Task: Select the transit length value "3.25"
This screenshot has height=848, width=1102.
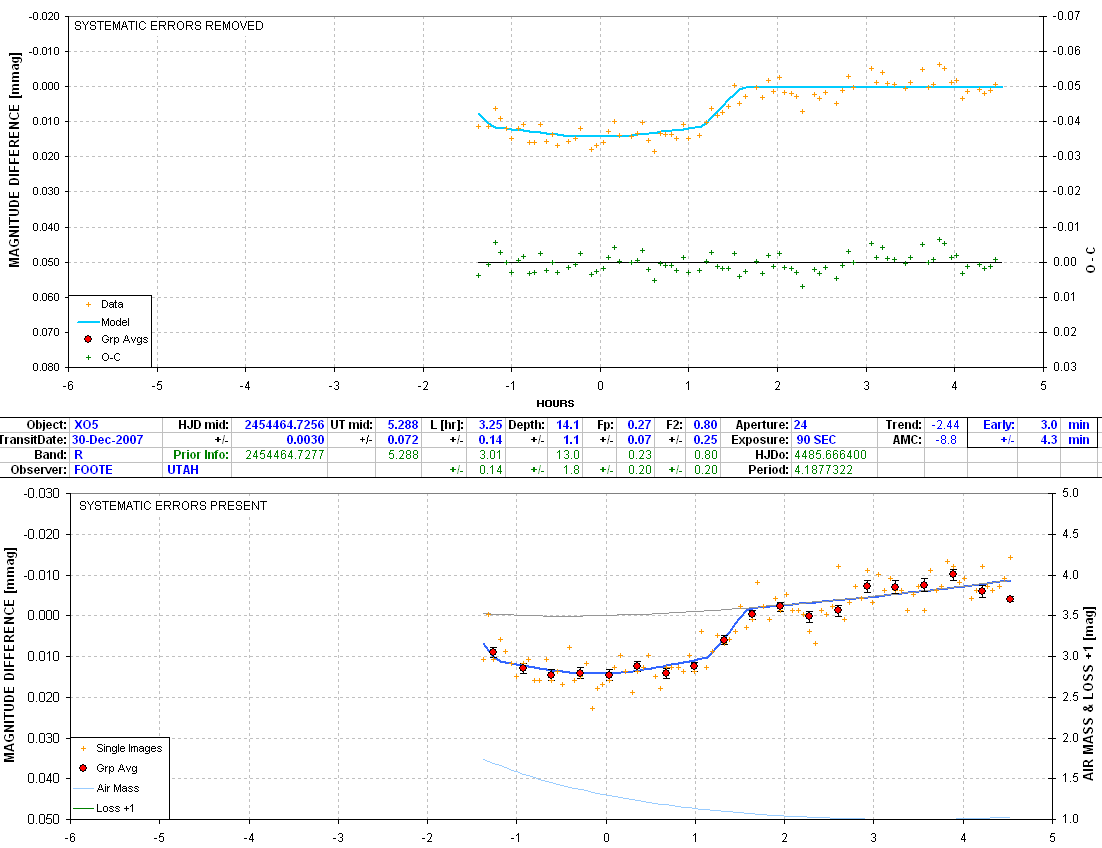Action: tap(491, 425)
